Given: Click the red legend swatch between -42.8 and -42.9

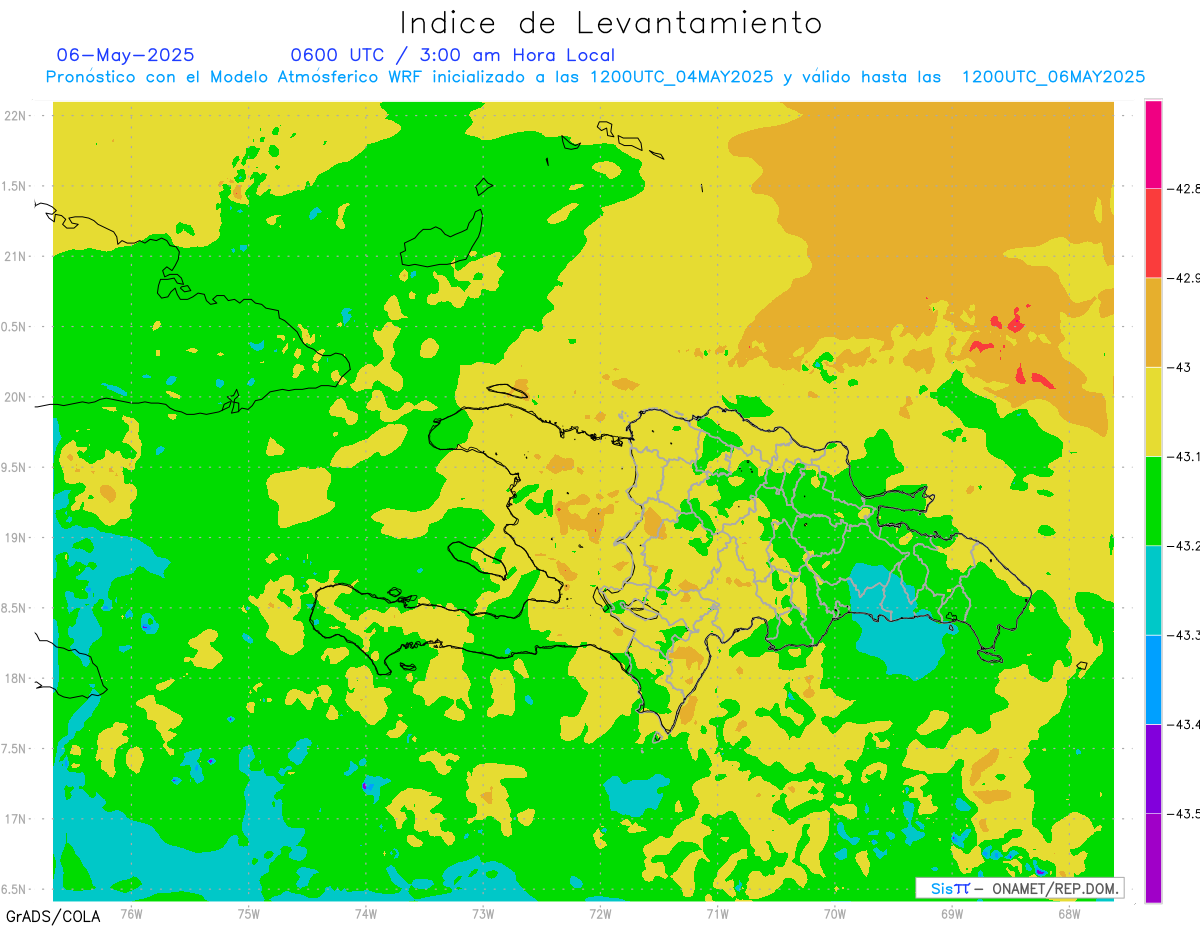Looking at the screenshot, I should (x=1153, y=233).
